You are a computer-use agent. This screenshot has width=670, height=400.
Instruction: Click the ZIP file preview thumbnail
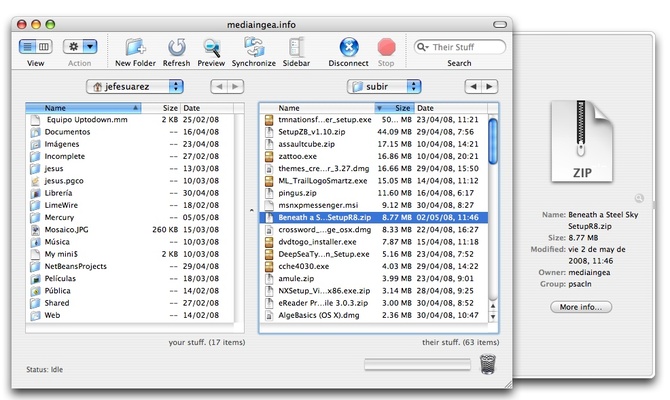coord(582,141)
